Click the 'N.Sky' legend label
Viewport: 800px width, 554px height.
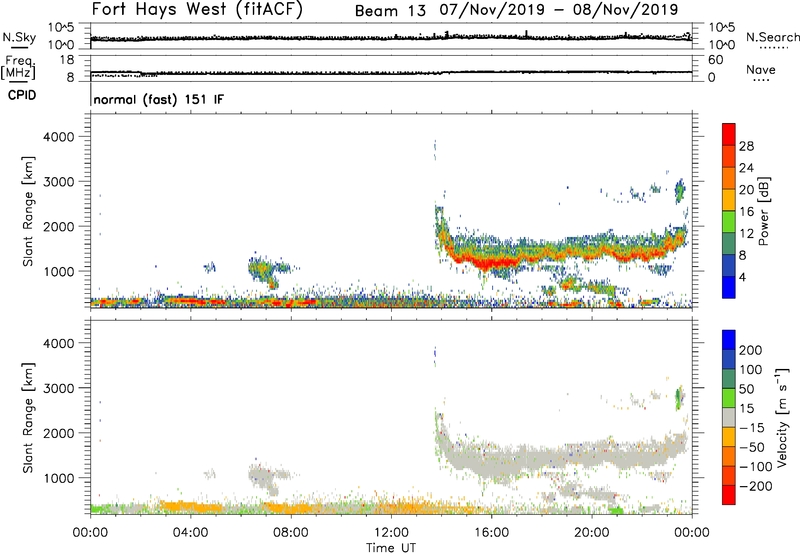pos(19,37)
